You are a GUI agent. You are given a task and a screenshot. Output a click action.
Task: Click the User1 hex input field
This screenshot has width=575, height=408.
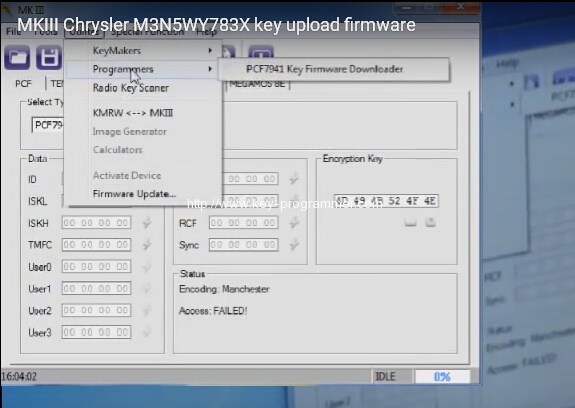pyautogui.click(x=96, y=288)
